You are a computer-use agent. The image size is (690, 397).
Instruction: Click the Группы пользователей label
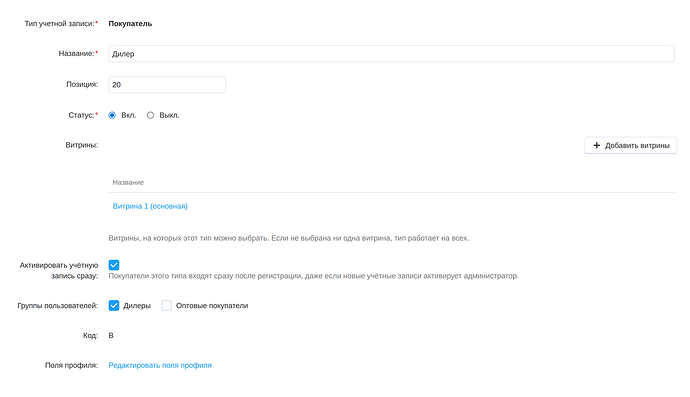coord(58,305)
